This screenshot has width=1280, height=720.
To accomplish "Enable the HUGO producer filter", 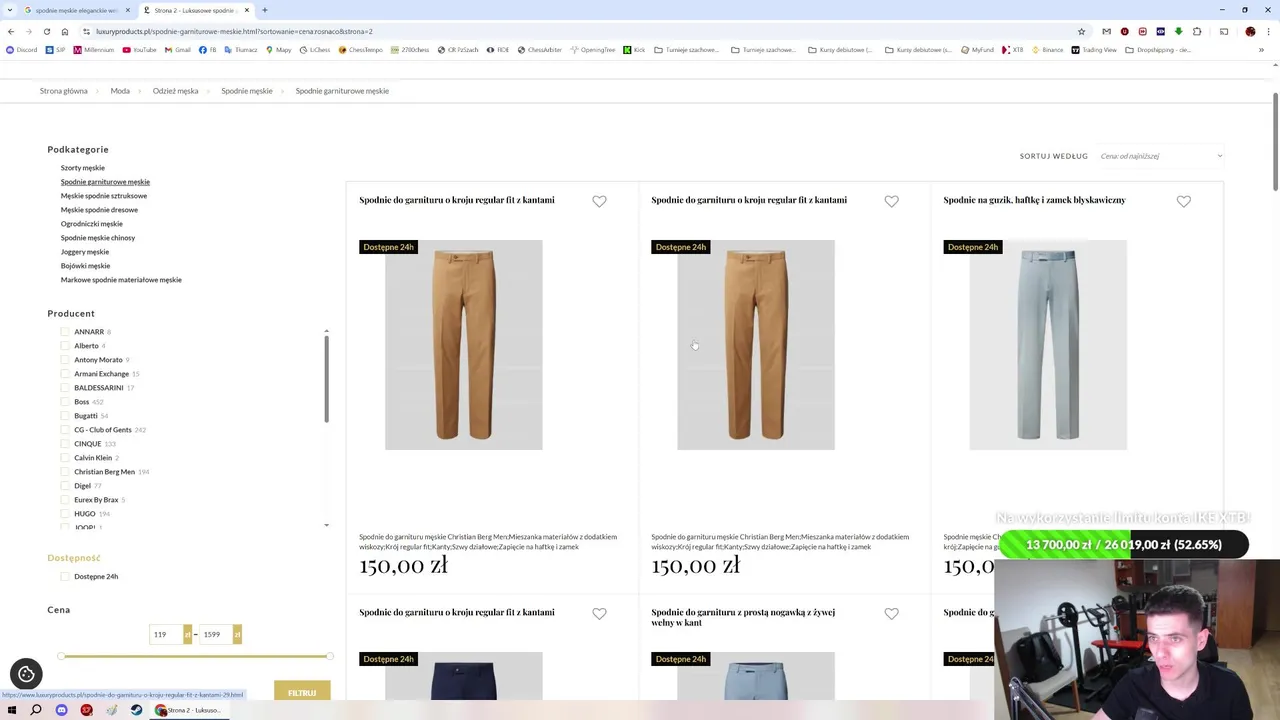I will (x=65, y=514).
